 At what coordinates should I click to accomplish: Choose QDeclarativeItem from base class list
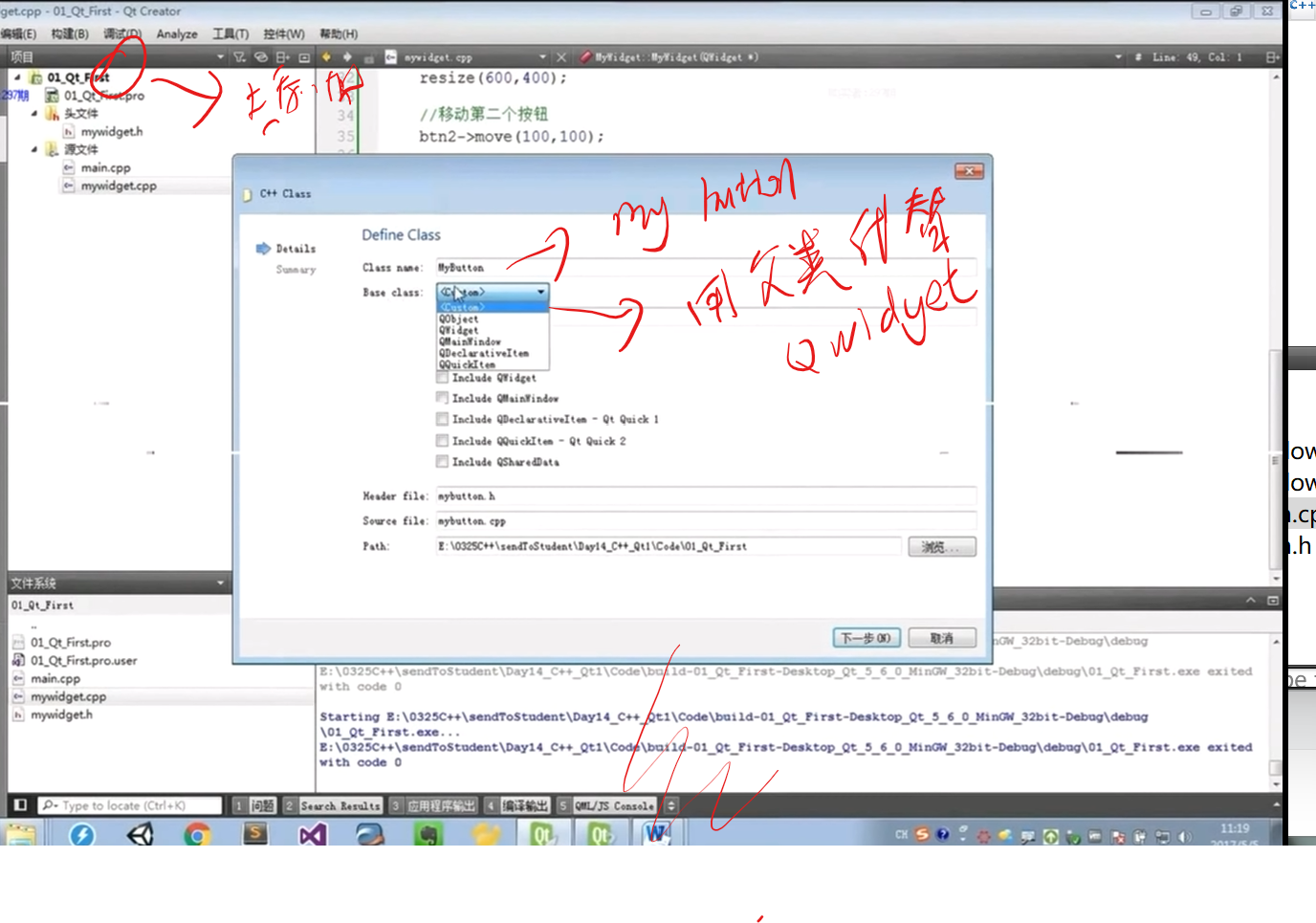(x=493, y=353)
